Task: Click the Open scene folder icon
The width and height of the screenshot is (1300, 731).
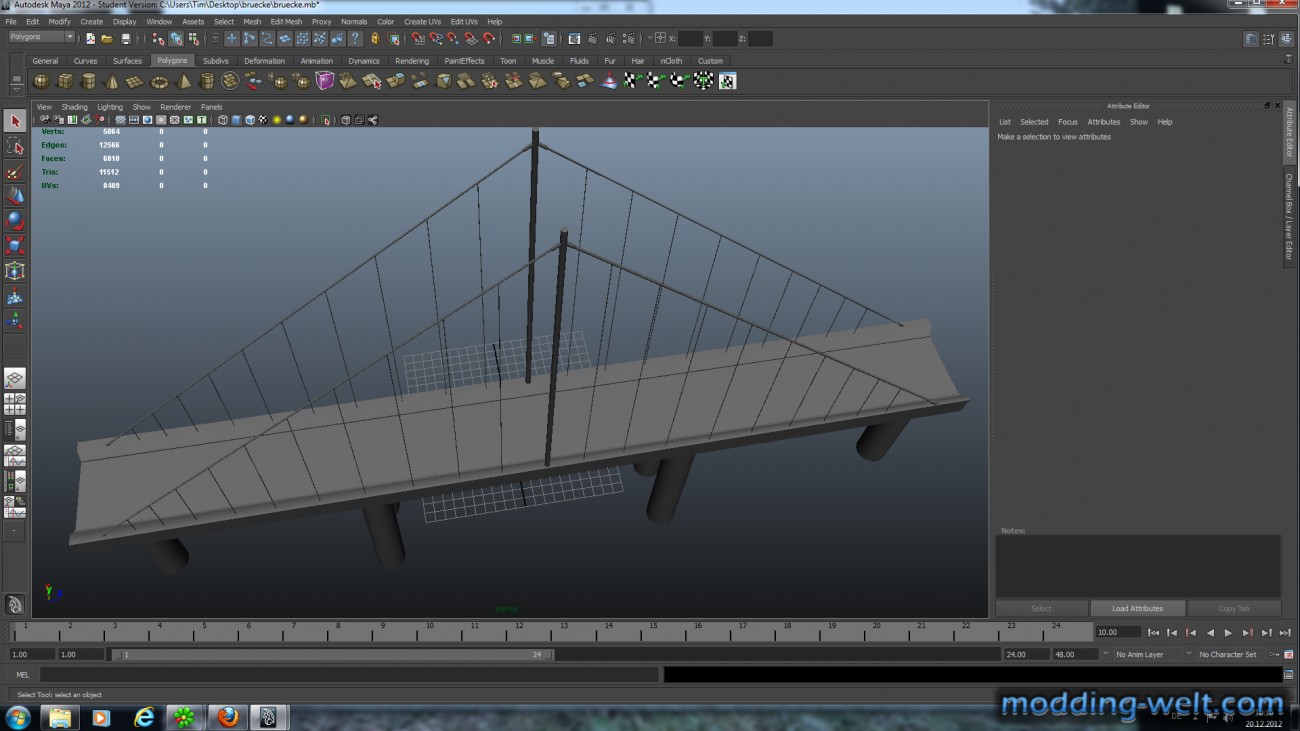Action: coord(107,39)
